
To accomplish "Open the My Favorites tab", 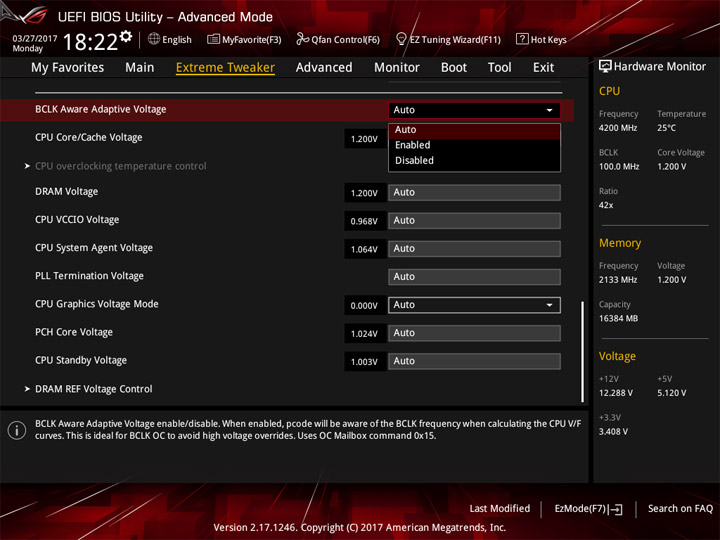I will click(x=68, y=68).
